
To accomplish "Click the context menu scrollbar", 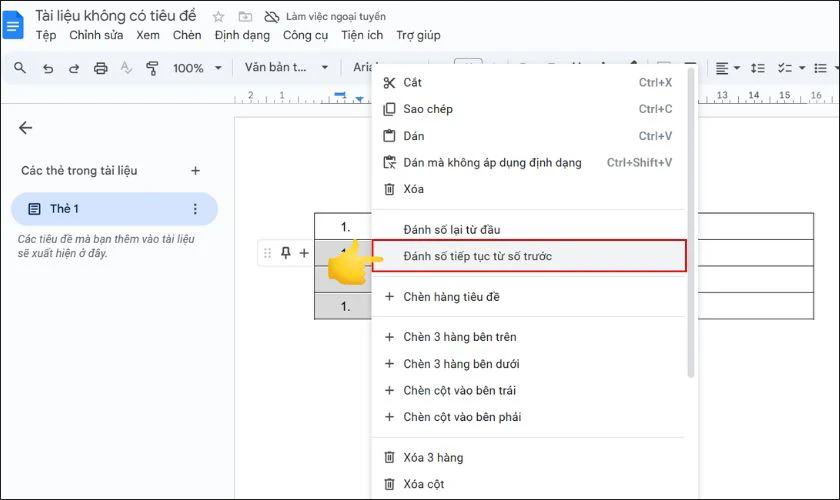I will click(691, 222).
